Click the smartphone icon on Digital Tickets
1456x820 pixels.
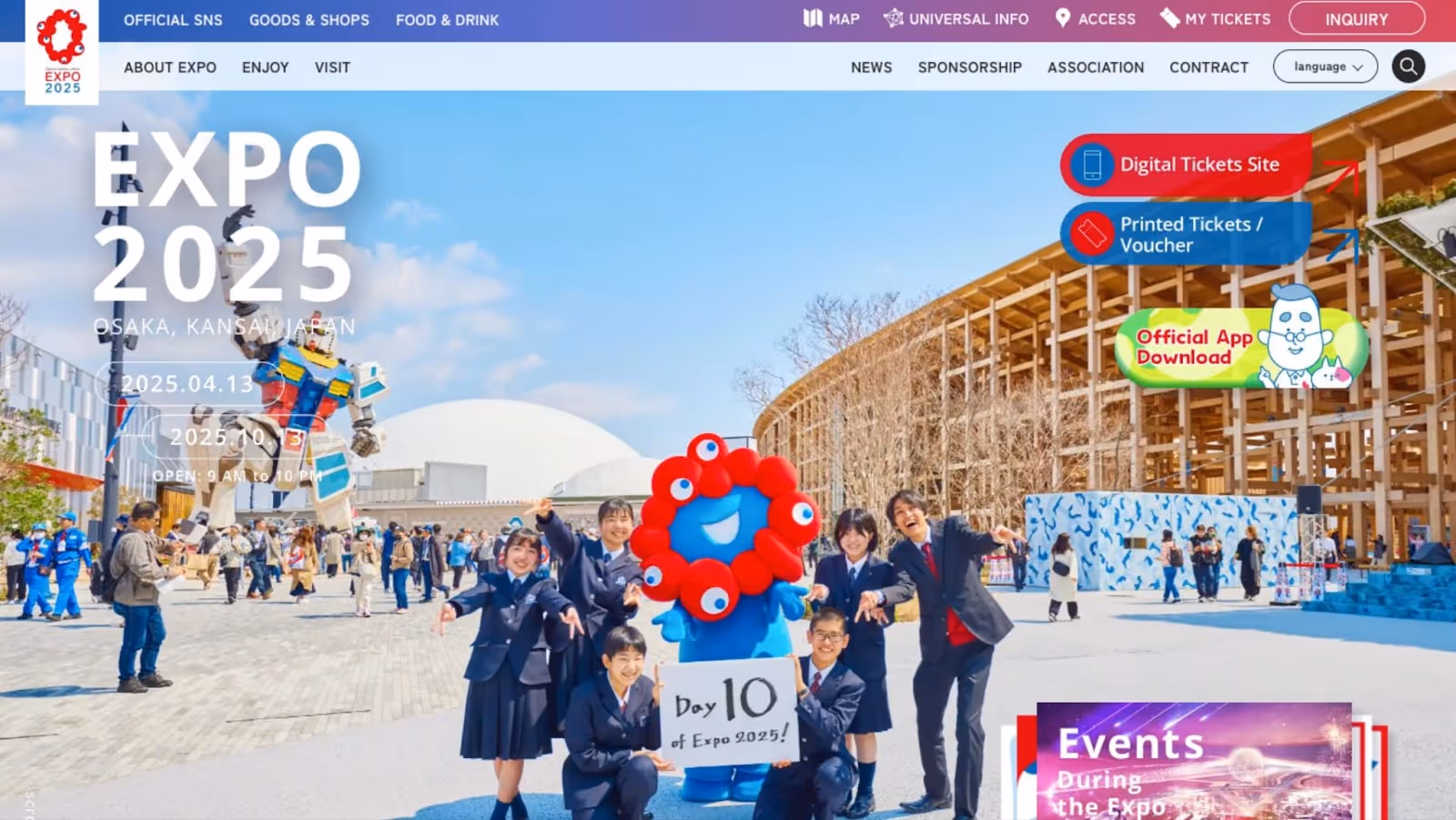(1092, 165)
